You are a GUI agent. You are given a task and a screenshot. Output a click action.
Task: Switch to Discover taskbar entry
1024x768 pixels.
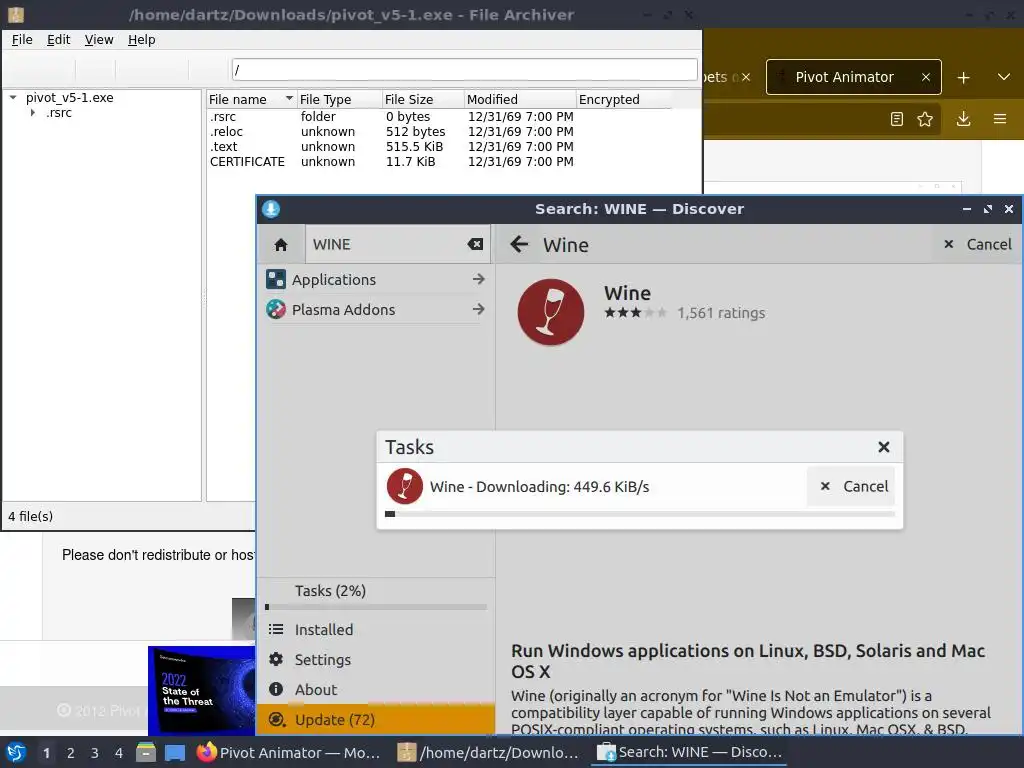[690, 753]
